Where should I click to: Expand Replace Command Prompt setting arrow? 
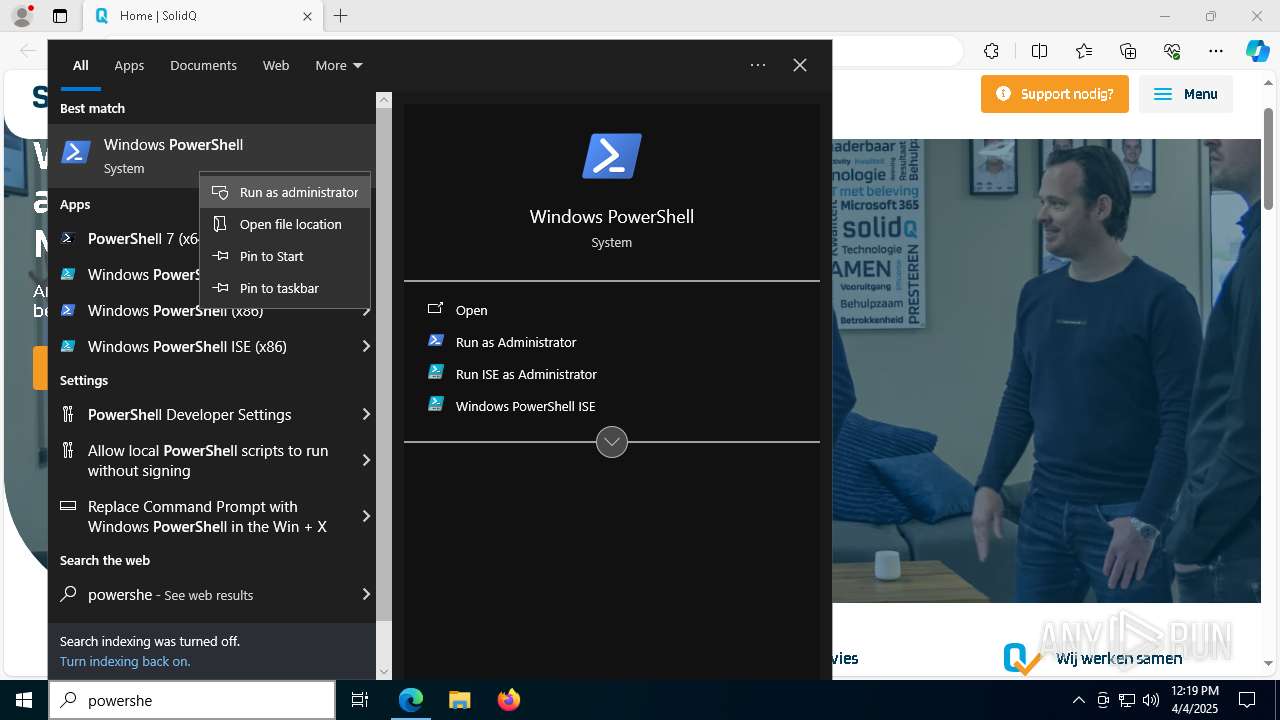366,516
